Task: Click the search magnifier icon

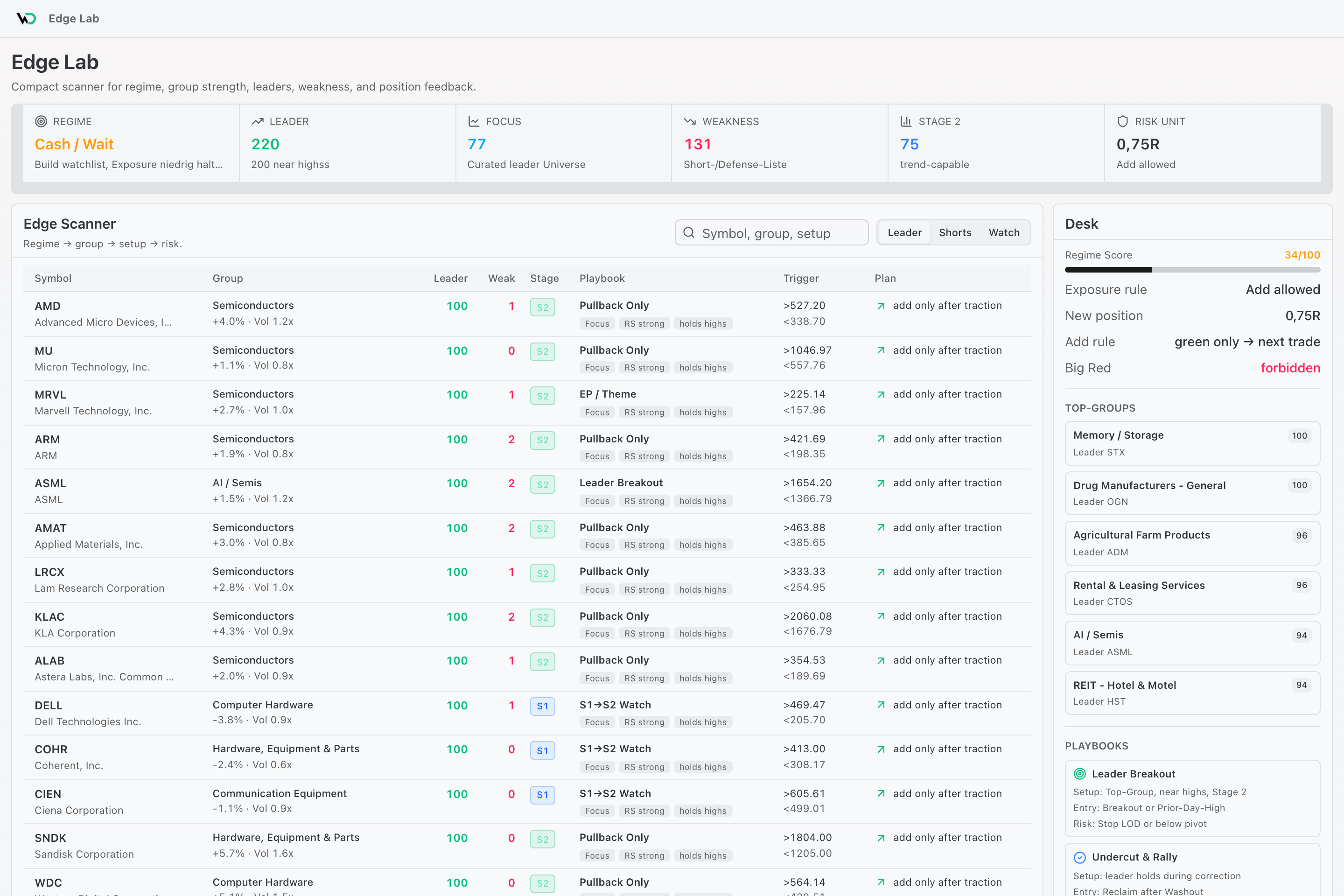Action: [x=689, y=232]
